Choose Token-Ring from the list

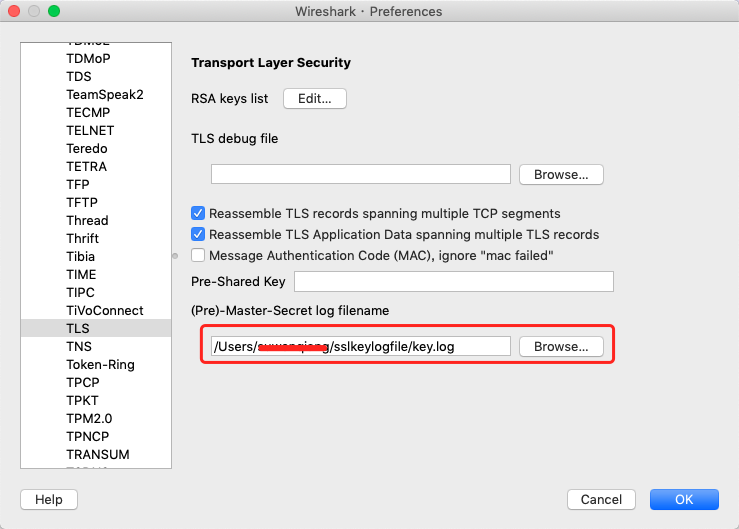coord(96,364)
